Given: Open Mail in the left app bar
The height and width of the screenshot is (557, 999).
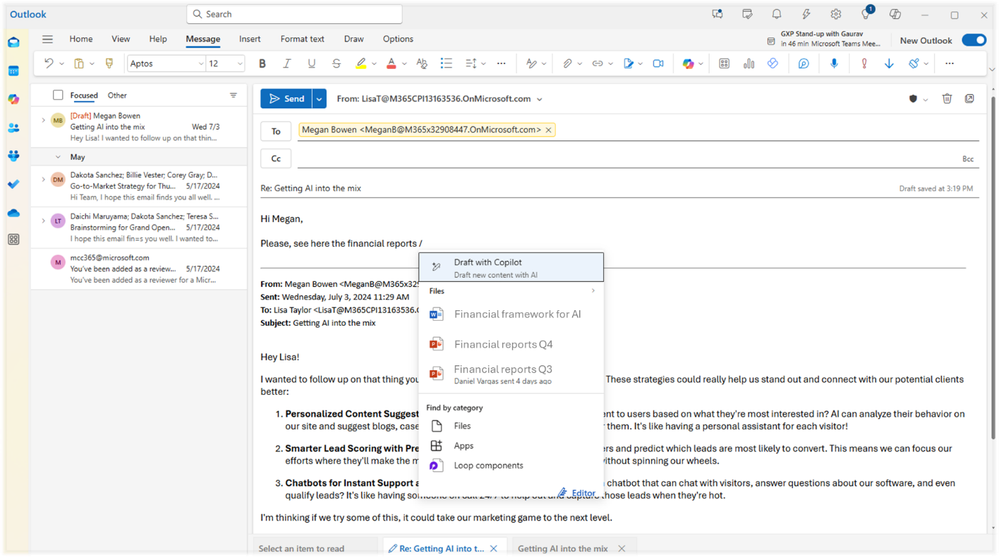Looking at the screenshot, I should pos(13,43).
